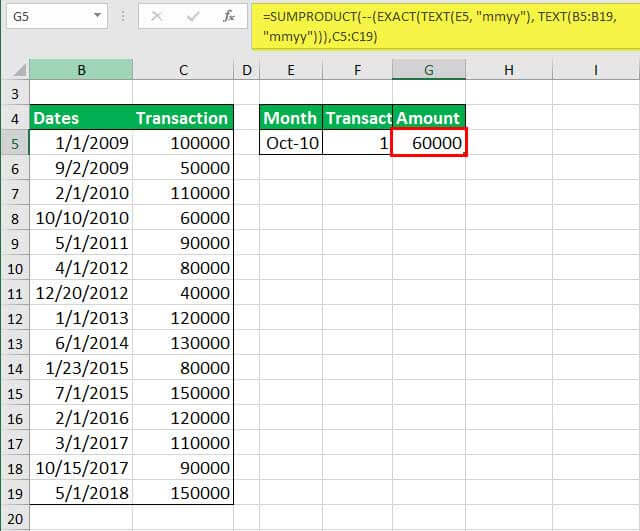The image size is (640, 531).
Task: Select date cell 1/1/2009
Action: tap(81, 143)
